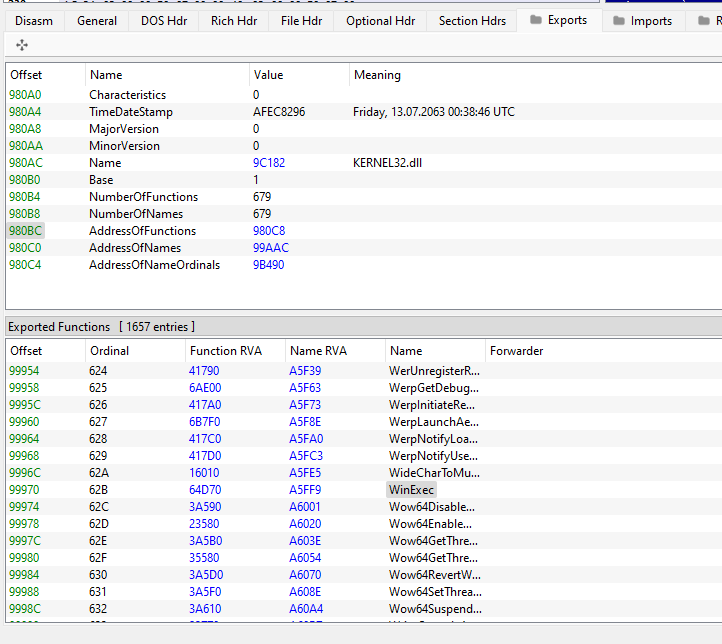Select the WinExec export name
Viewport: 722px width, 644px height.
coord(411,490)
